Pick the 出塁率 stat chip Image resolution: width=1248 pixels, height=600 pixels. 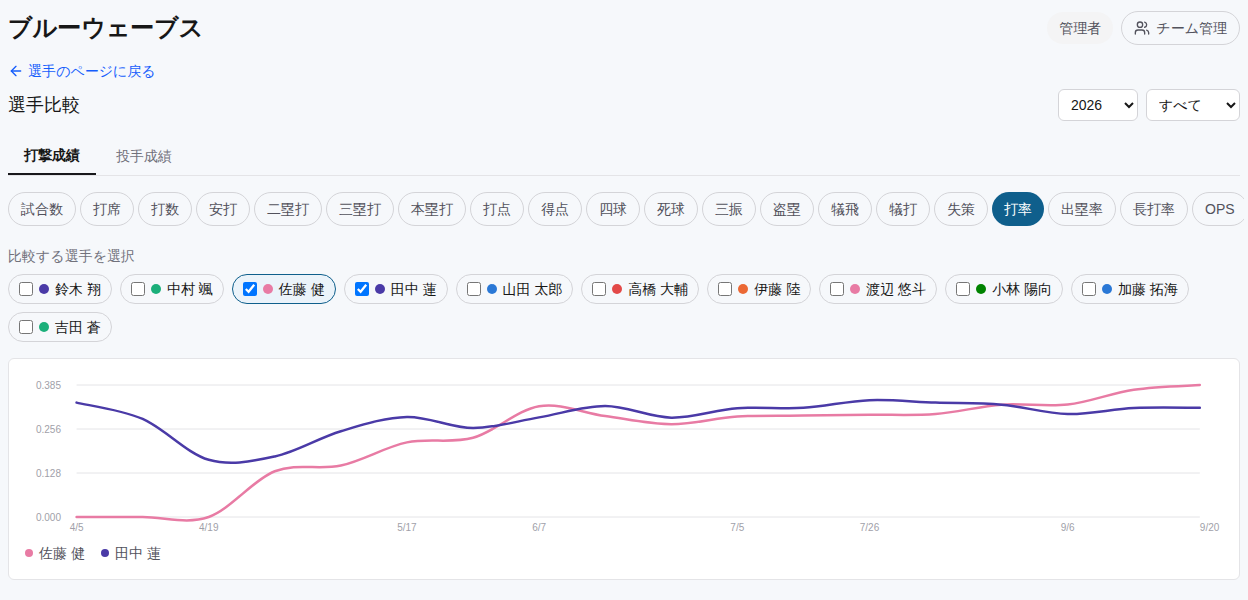click(x=1081, y=209)
